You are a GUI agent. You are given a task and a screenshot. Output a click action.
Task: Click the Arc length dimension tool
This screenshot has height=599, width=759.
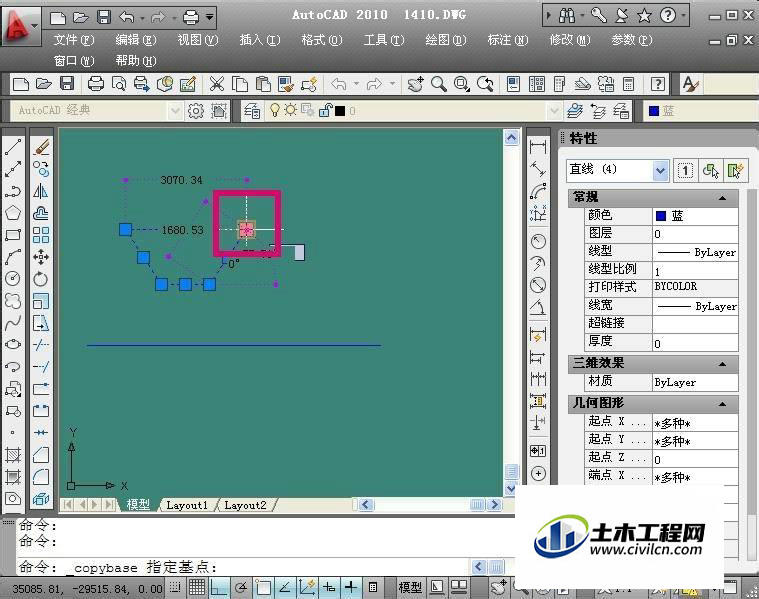[538, 191]
